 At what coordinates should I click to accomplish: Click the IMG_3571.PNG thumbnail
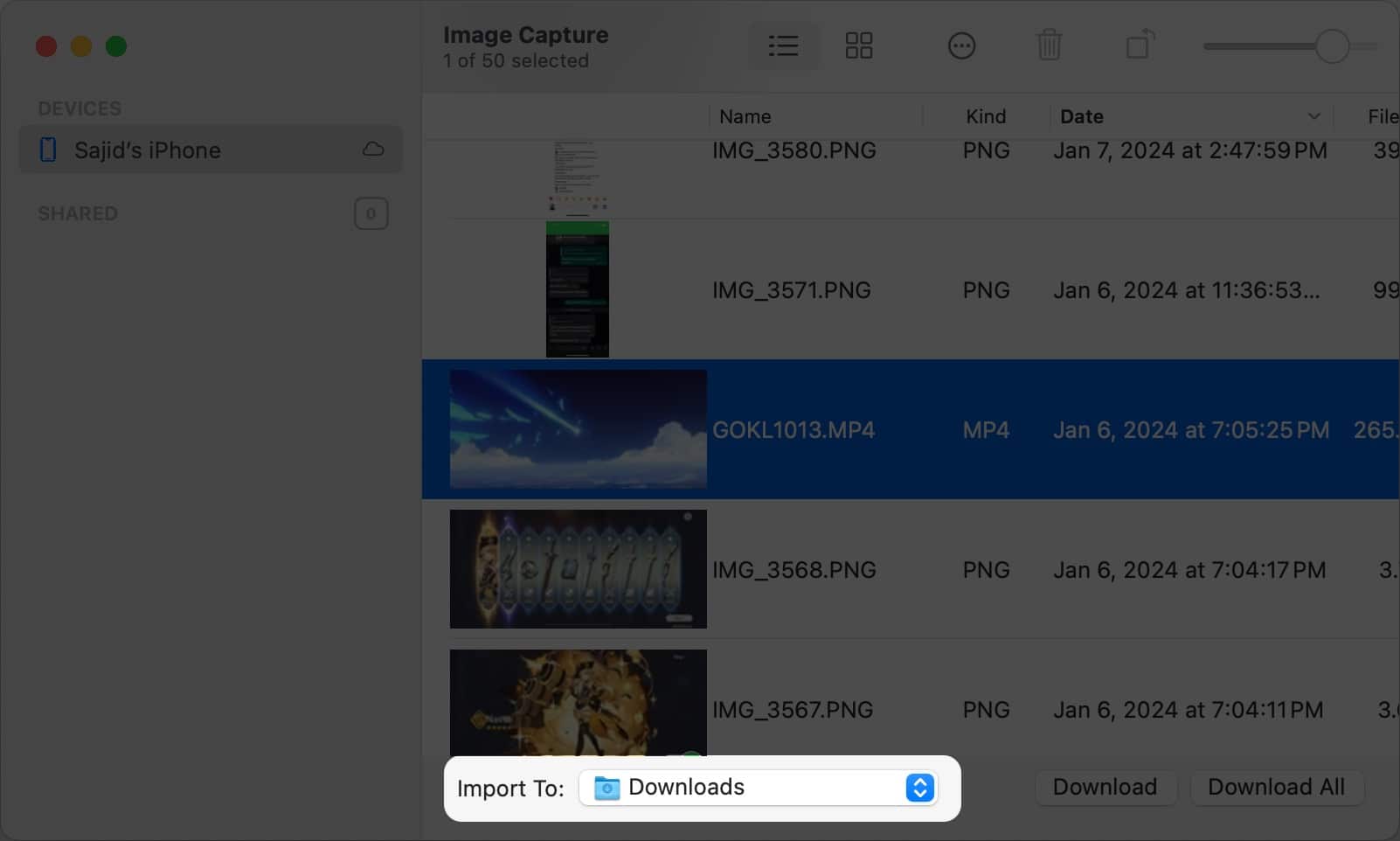(x=578, y=289)
